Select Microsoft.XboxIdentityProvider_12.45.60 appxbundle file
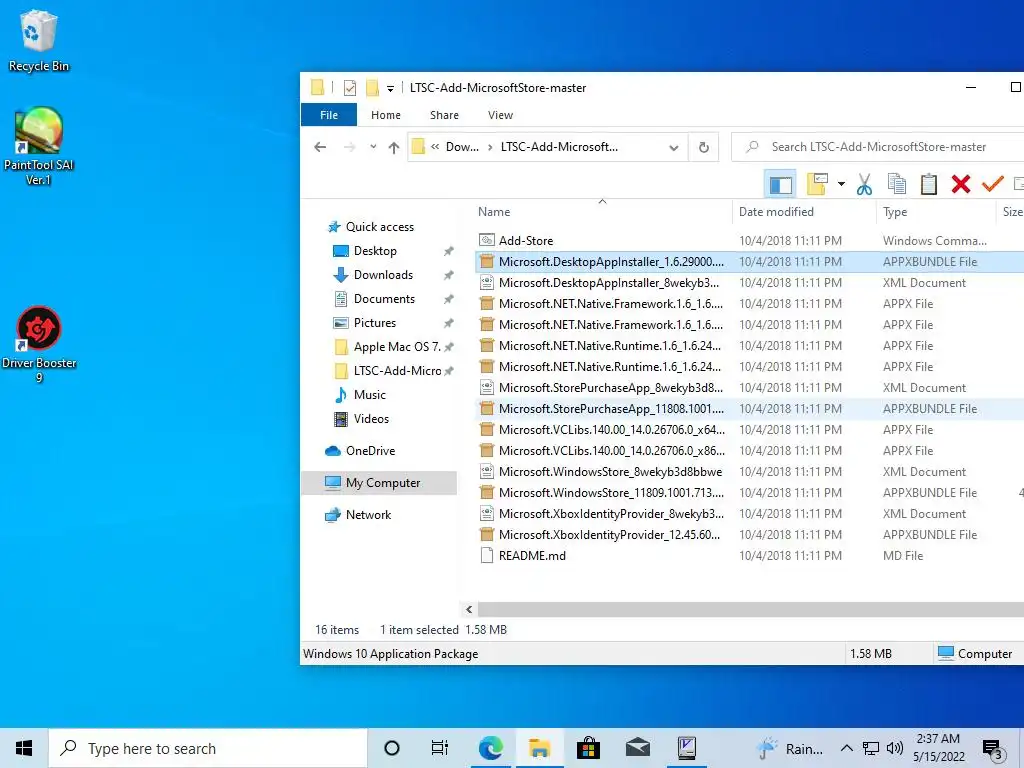Image resolution: width=1024 pixels, height=768 pixels. [x=609, y=535]
